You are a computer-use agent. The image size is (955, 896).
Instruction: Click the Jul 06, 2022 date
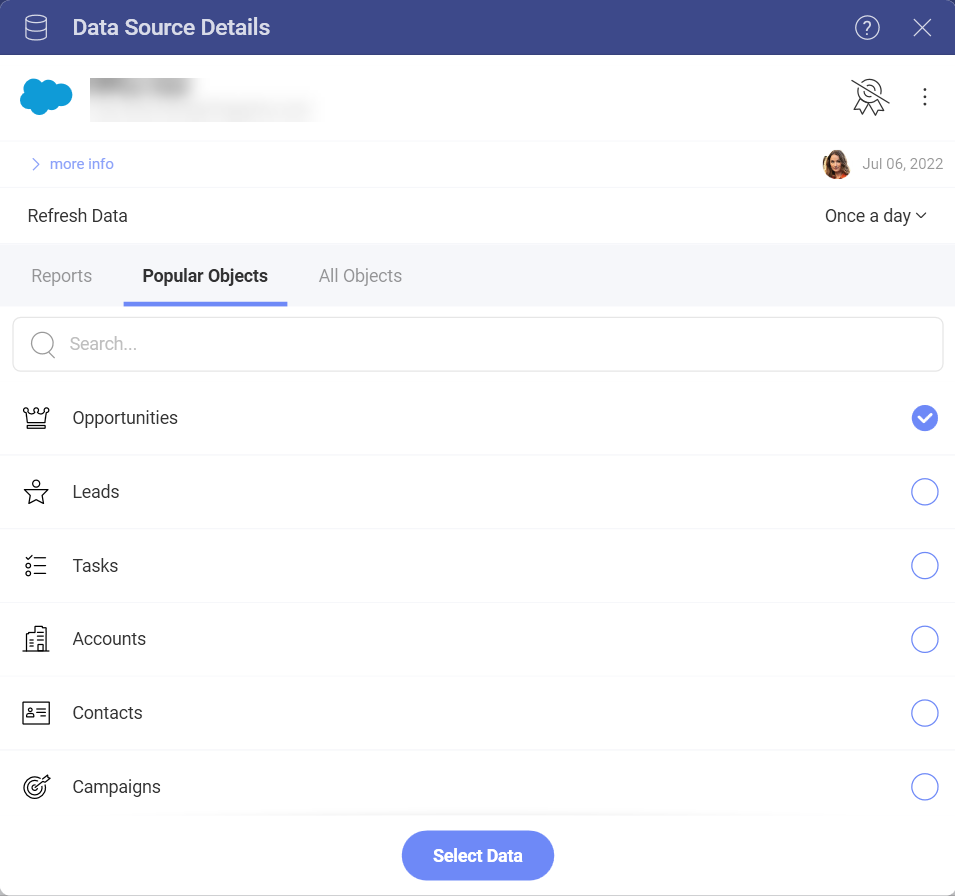coord(902,164)
